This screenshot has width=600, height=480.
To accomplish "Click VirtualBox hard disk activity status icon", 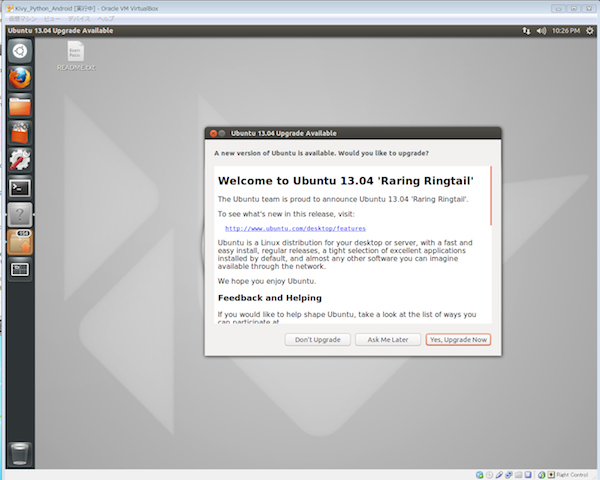I will [x=479, y=475].
